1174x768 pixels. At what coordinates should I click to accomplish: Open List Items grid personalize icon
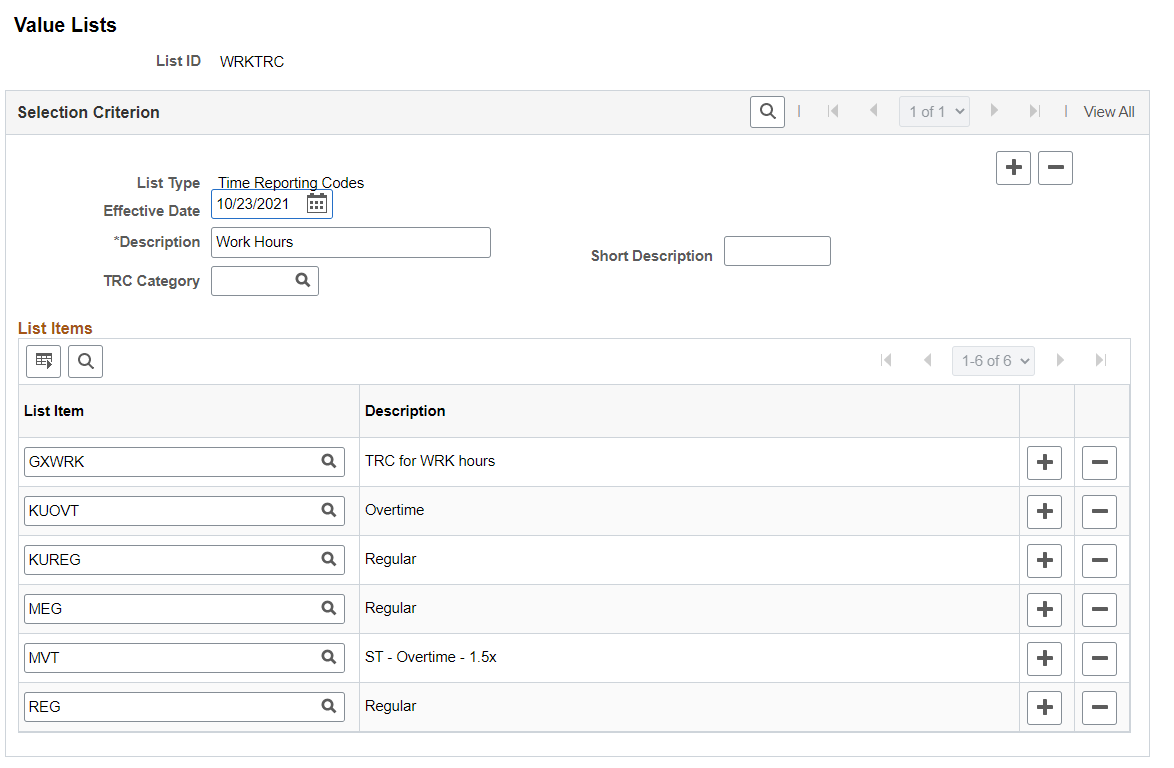pos(43,361)
